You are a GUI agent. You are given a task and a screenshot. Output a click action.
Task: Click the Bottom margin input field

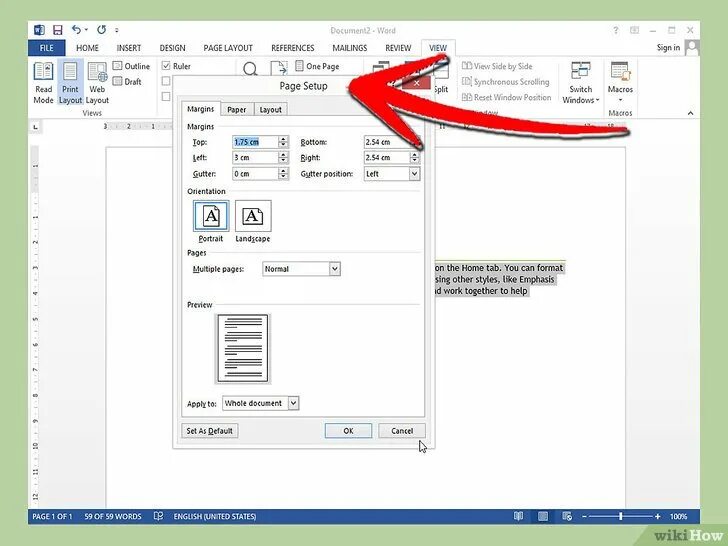[387, 142]
